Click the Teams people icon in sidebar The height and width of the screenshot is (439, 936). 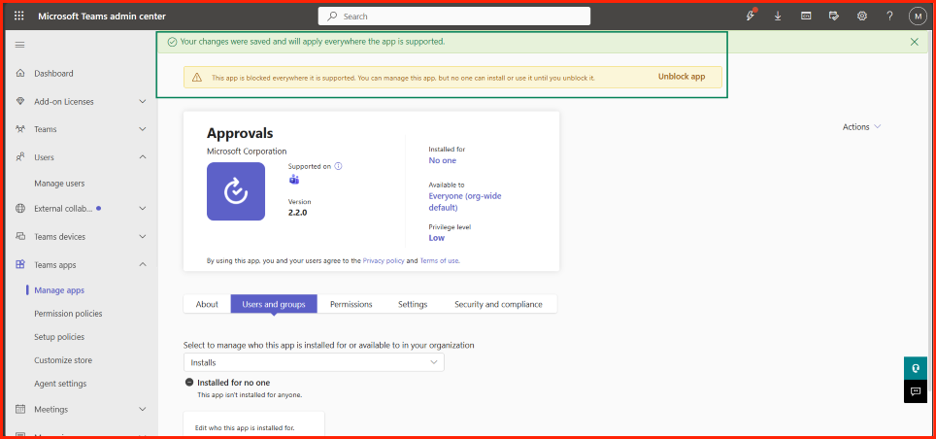(x=20, y=129)
